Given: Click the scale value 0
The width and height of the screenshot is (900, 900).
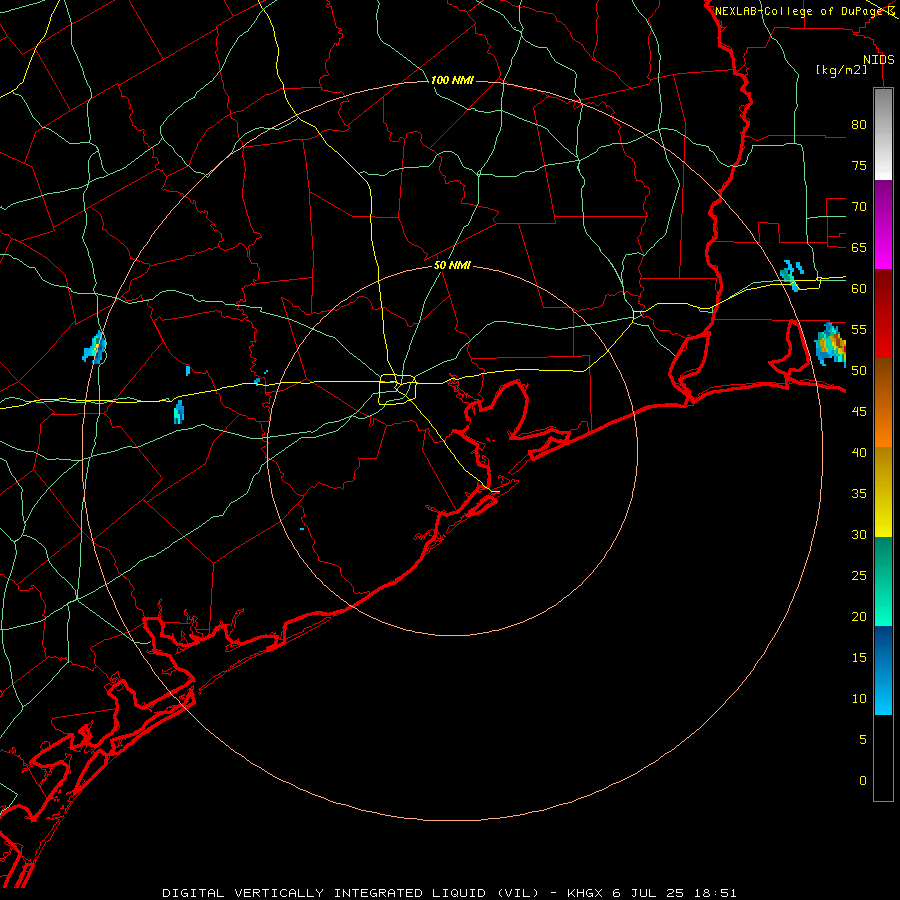Looking at the screenshot, I should [863, 781].
